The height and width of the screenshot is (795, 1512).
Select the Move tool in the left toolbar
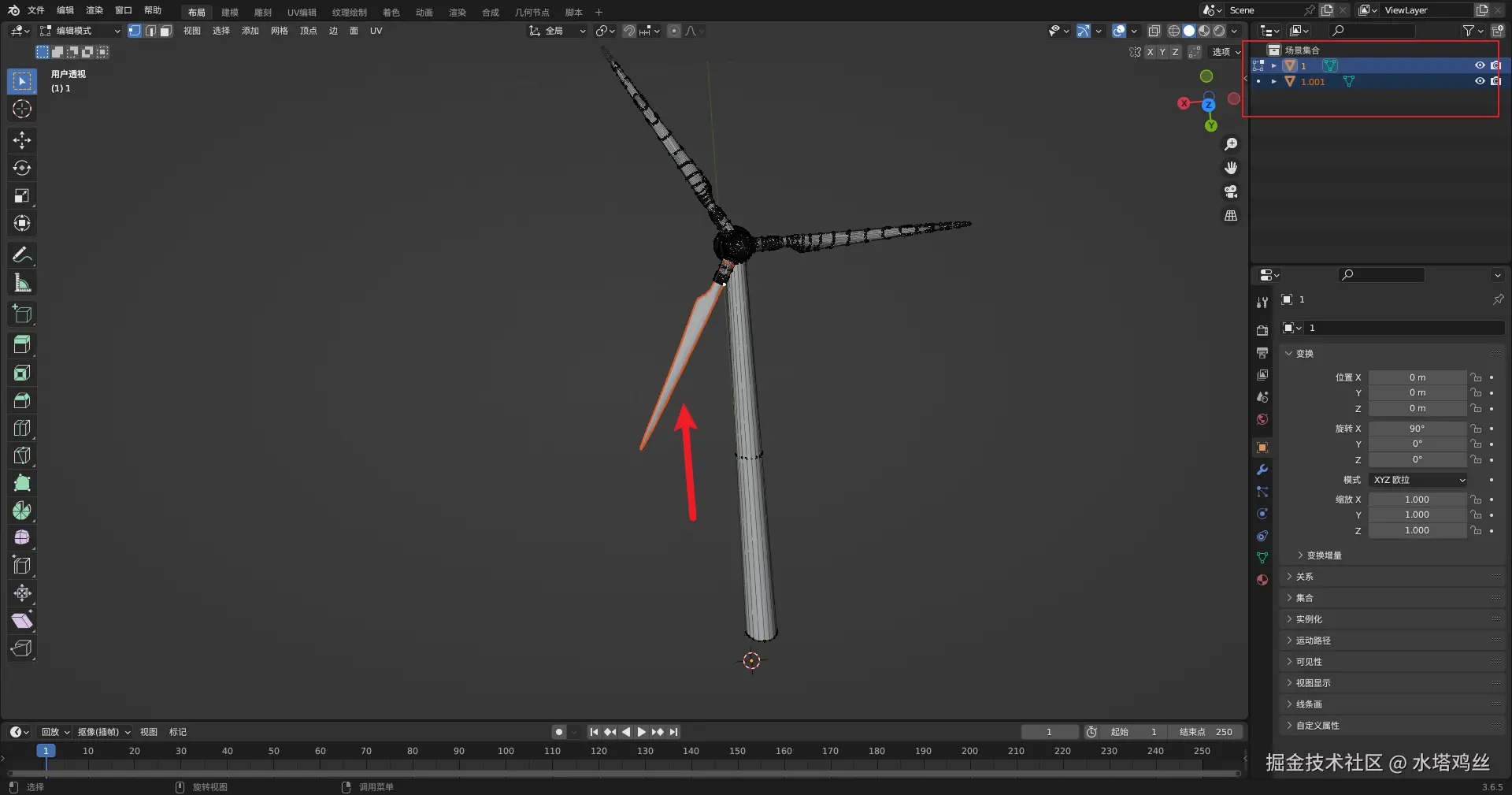[22, 140]
